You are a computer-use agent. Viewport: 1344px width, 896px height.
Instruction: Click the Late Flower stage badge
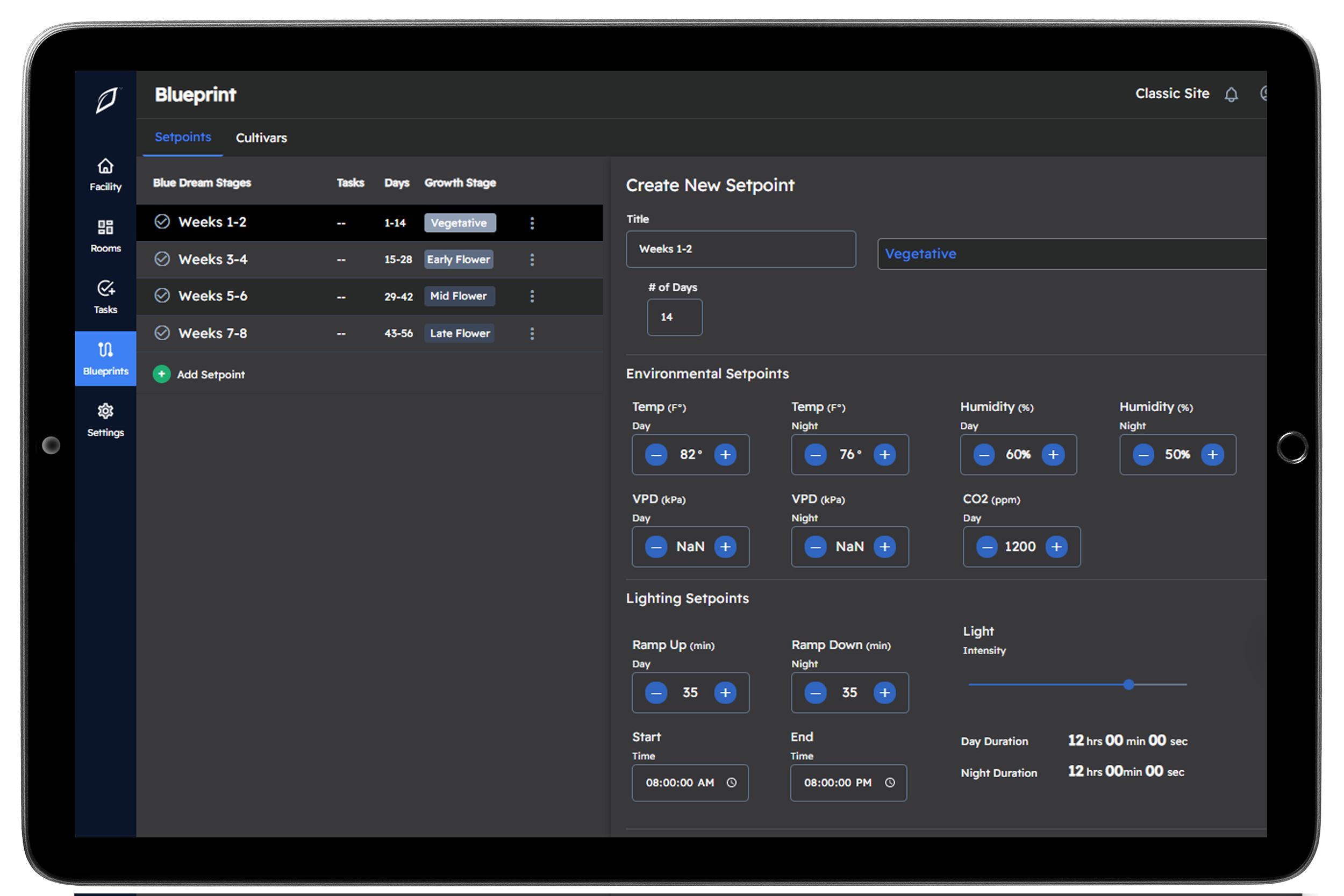[460, 333]
